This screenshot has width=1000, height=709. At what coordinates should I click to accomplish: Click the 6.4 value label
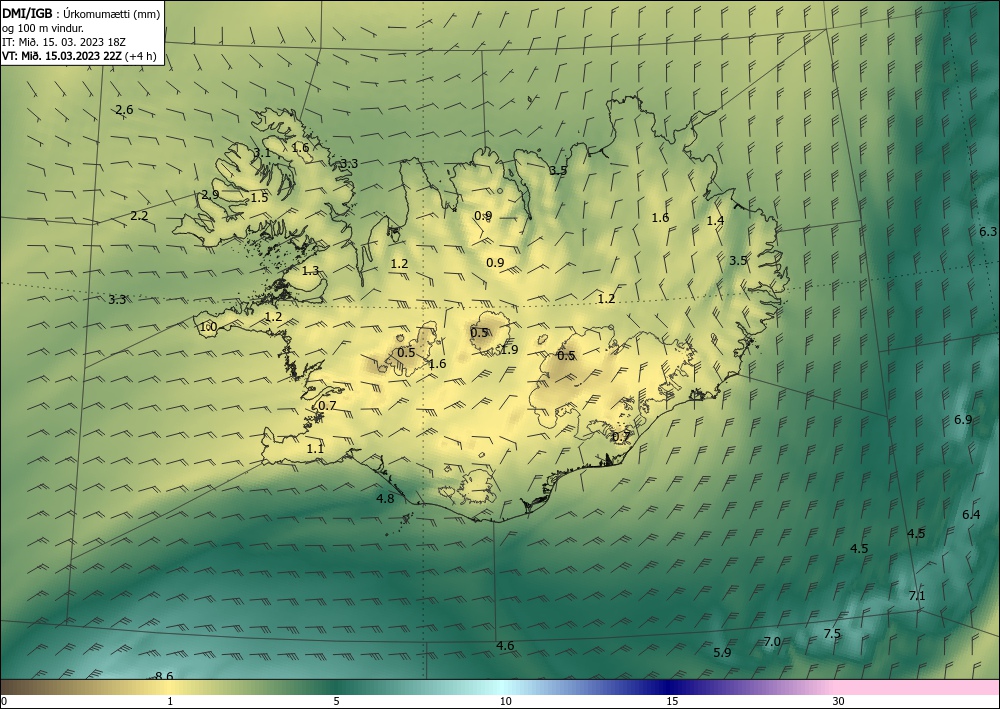(971, 515)
